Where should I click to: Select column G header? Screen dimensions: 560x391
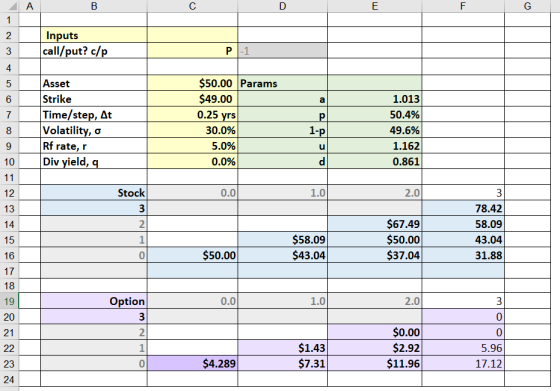tap(528, 6)
